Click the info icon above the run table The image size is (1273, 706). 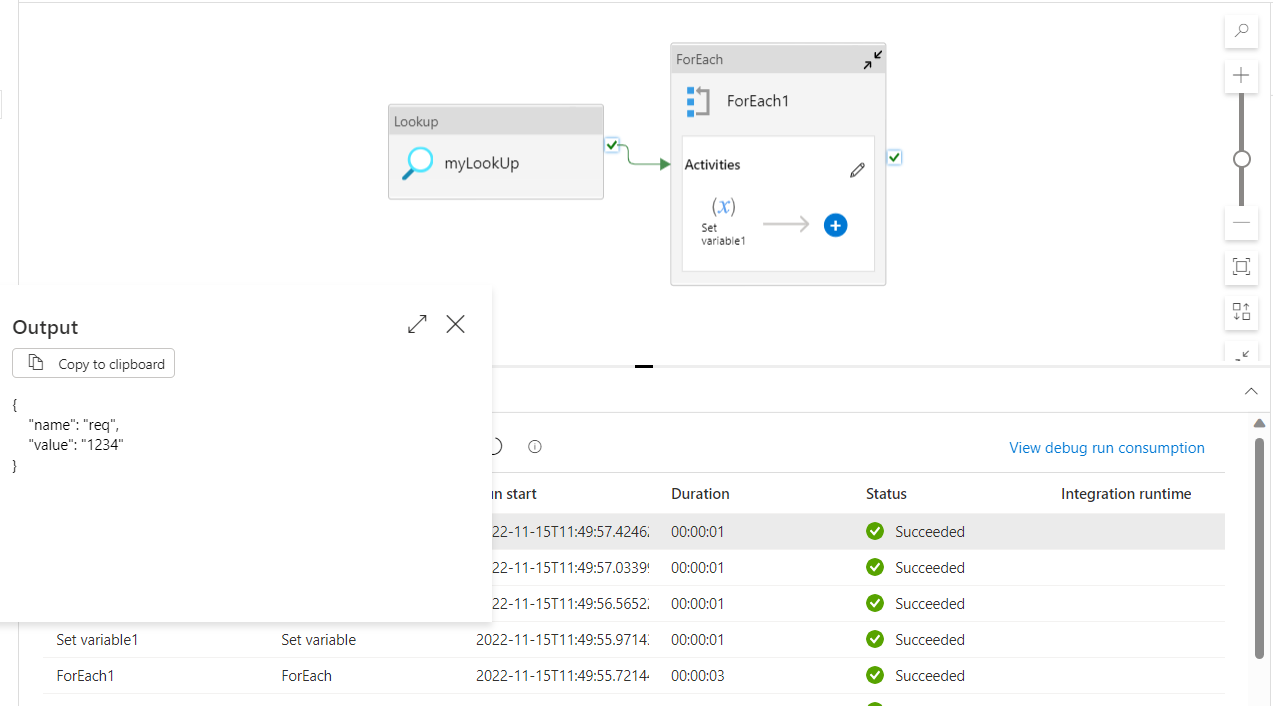point(535,447)
